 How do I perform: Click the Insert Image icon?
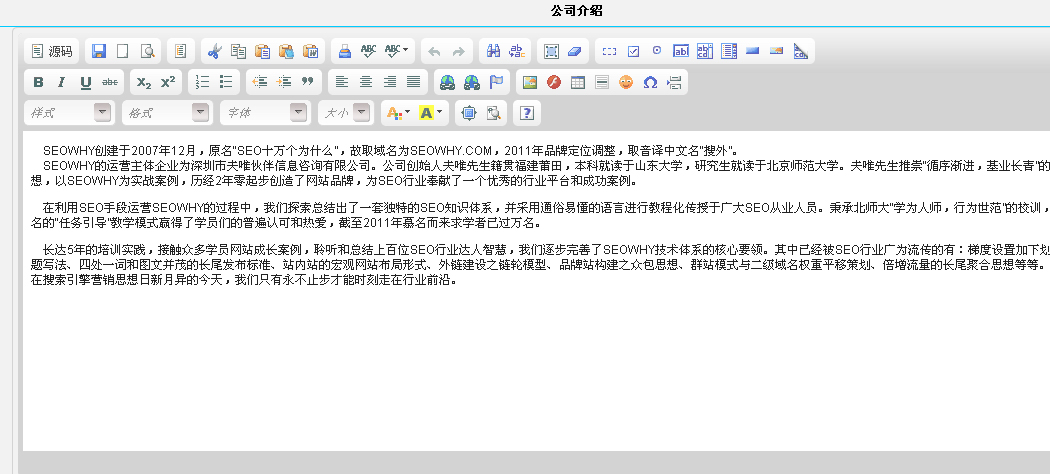(530, 82)
